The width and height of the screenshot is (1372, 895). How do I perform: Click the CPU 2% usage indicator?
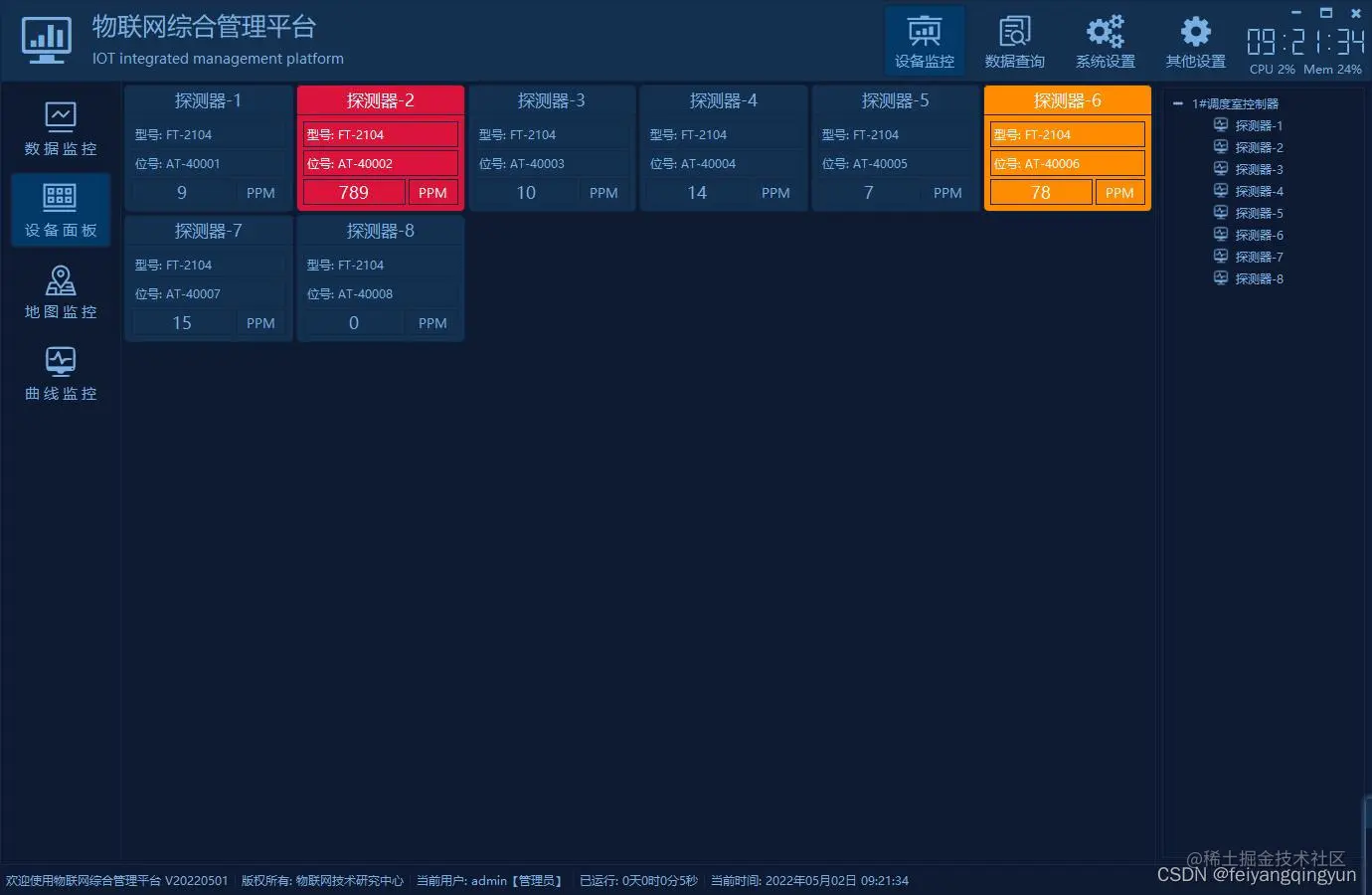[1273, 70]
